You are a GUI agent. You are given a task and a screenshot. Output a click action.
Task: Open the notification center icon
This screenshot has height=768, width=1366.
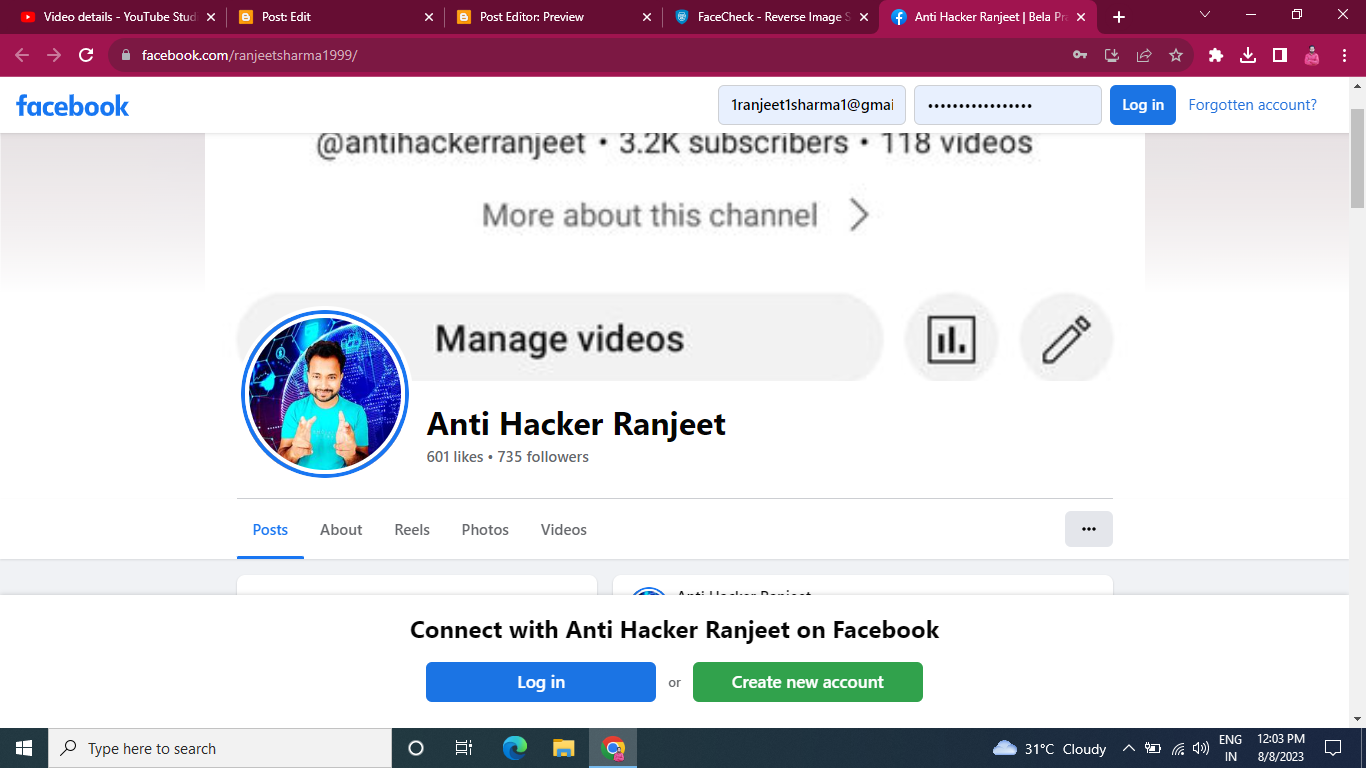1332,748
